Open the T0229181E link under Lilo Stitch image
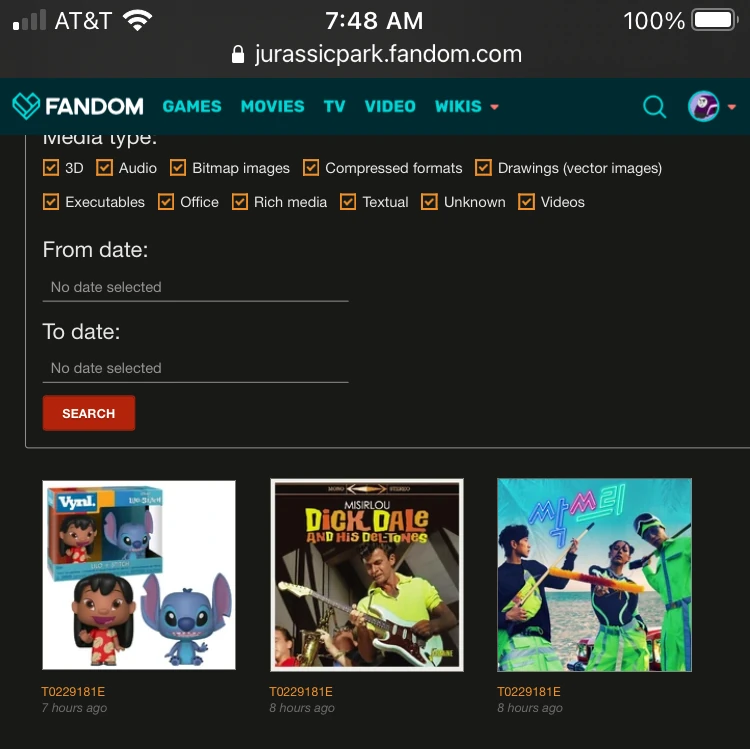The width and height of the screenshot is (750, 749). [73, 692]
